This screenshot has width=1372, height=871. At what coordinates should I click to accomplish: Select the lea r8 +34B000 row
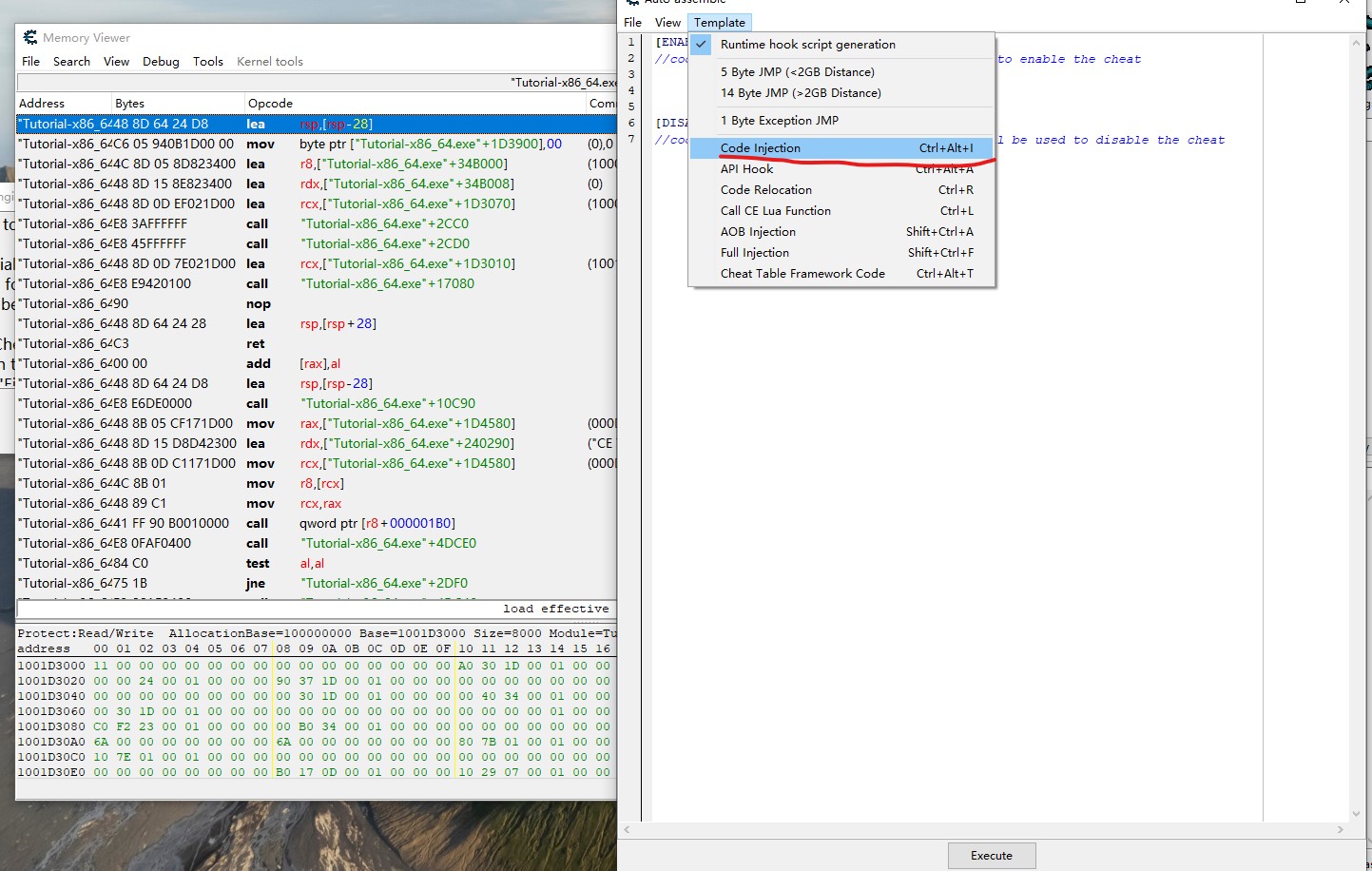pos(317,165)
